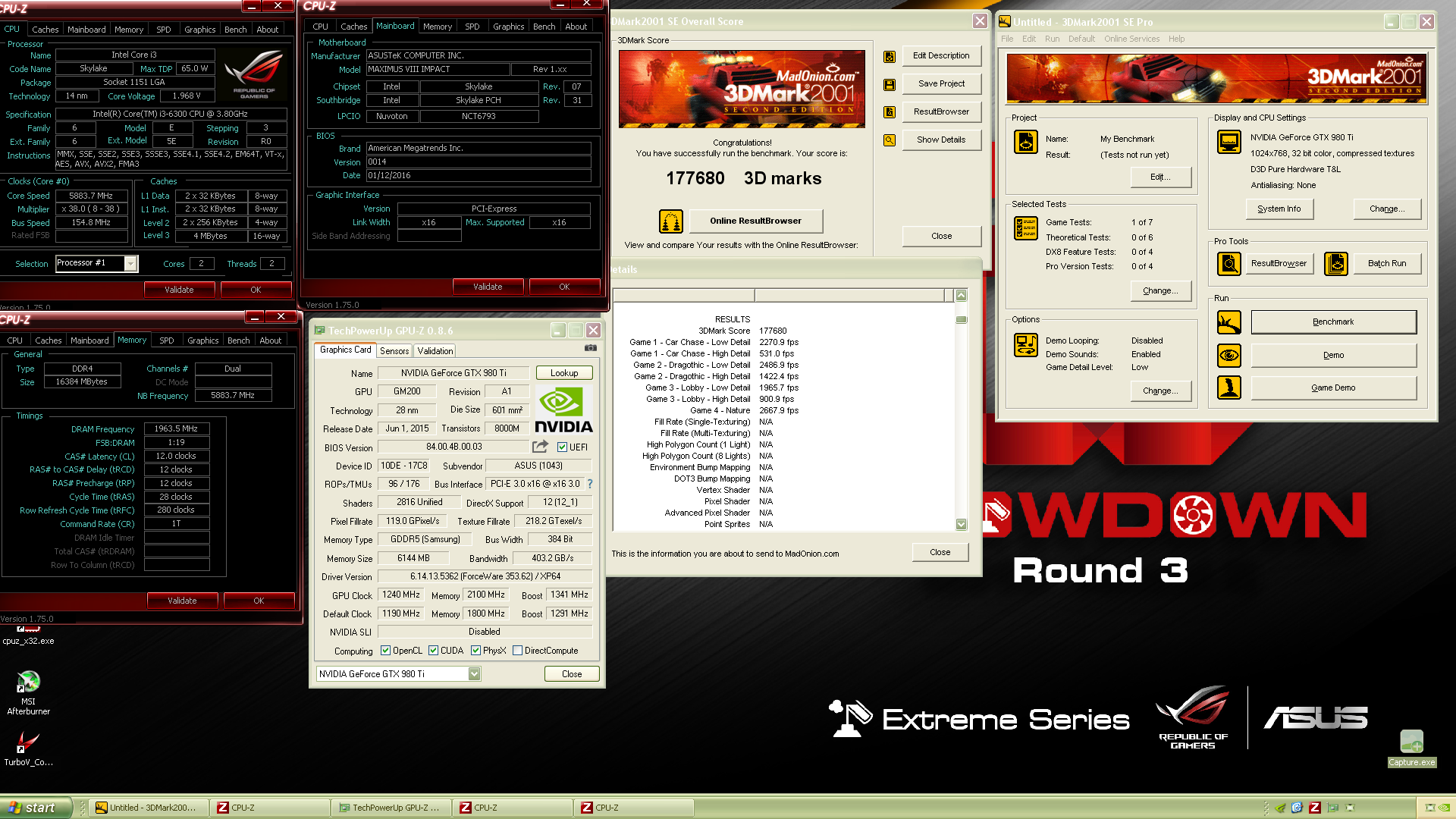This screenshot has height=819, width=1456.
Task: Click the Windows Start button
Action: (36, 808)
